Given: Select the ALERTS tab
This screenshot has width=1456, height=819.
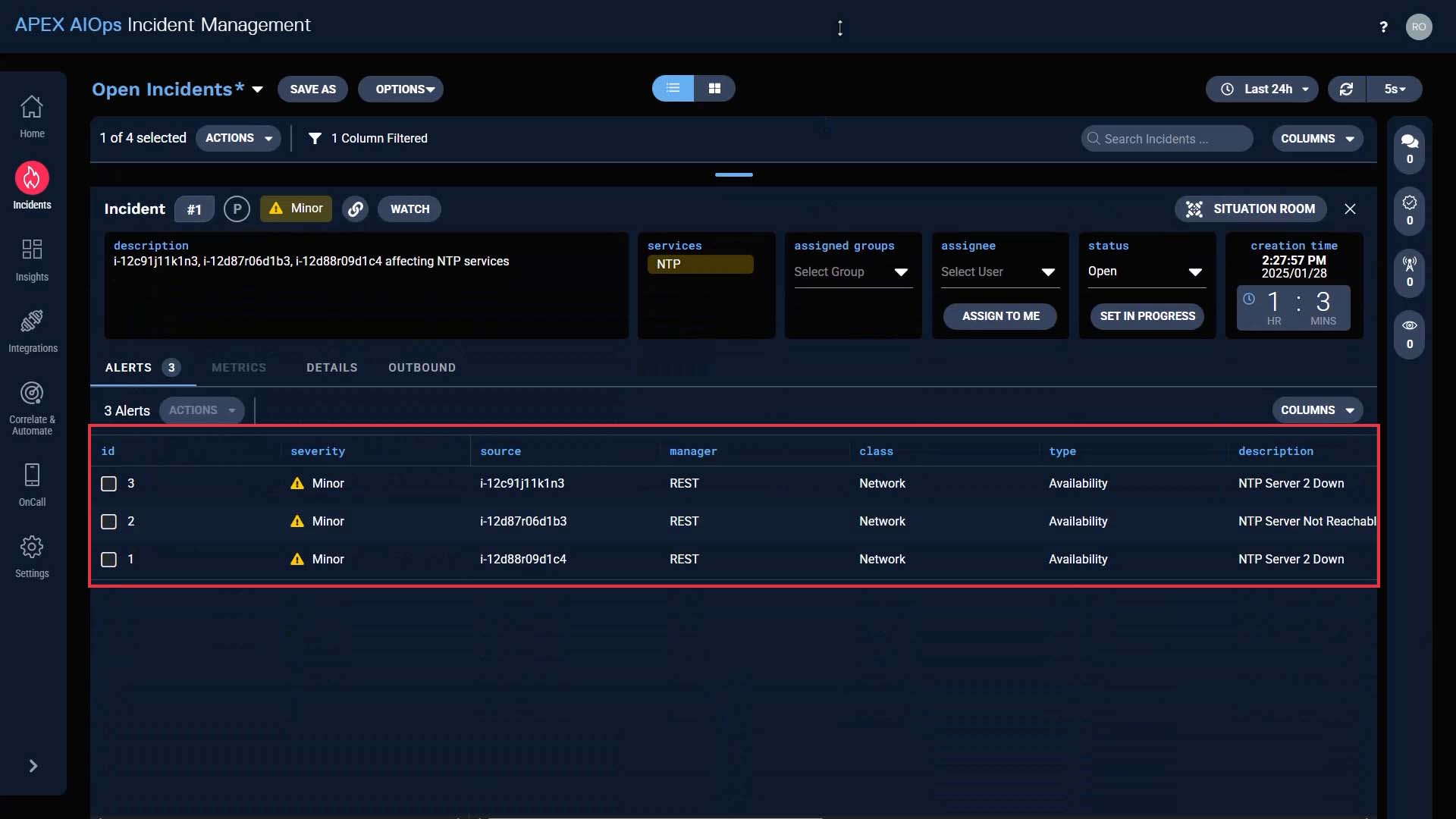Looking at the screenshot, I should click(142, 368).
